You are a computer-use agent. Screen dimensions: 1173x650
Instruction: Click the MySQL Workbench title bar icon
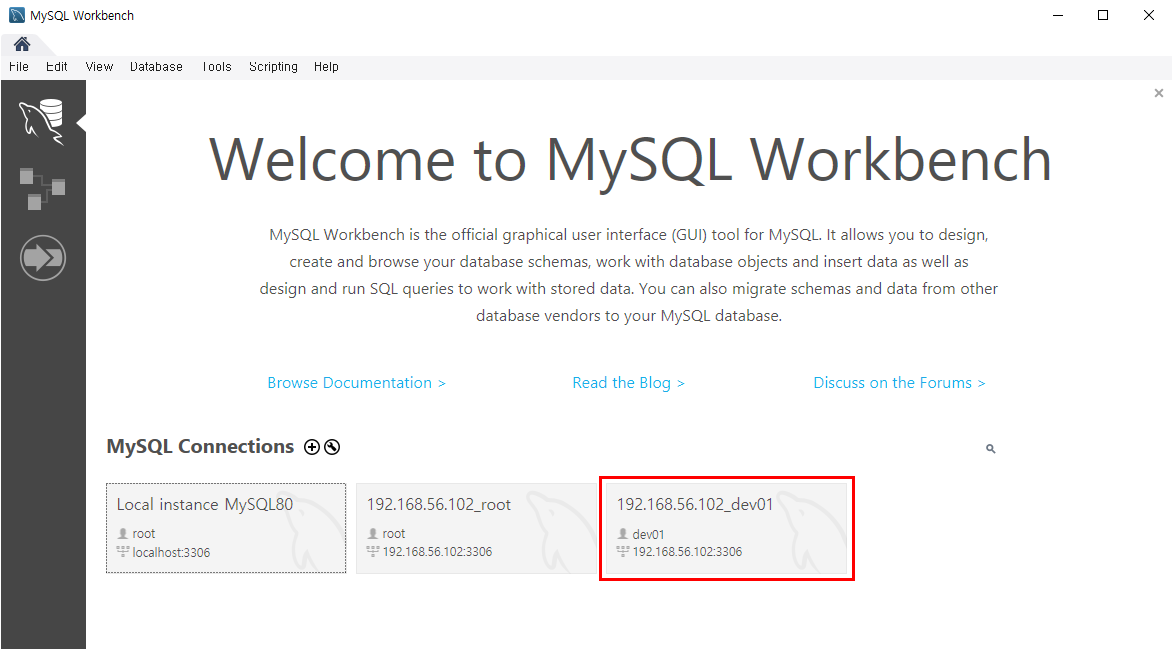(x=16, y=15)
